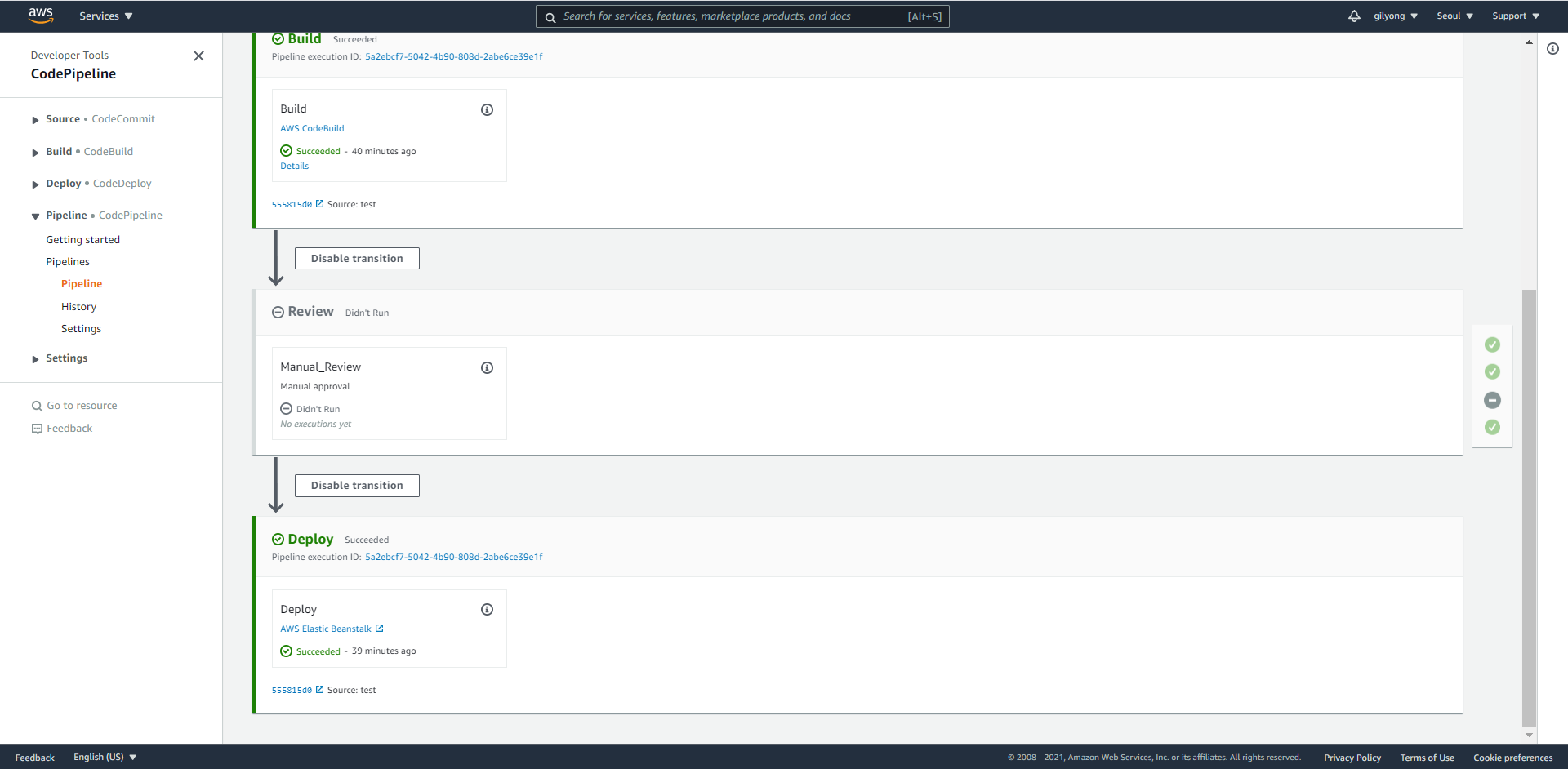This screenshot has width=1568, height=769.
Task: Open the page info panel icon at top right
Action: [x=1552, y=49]
